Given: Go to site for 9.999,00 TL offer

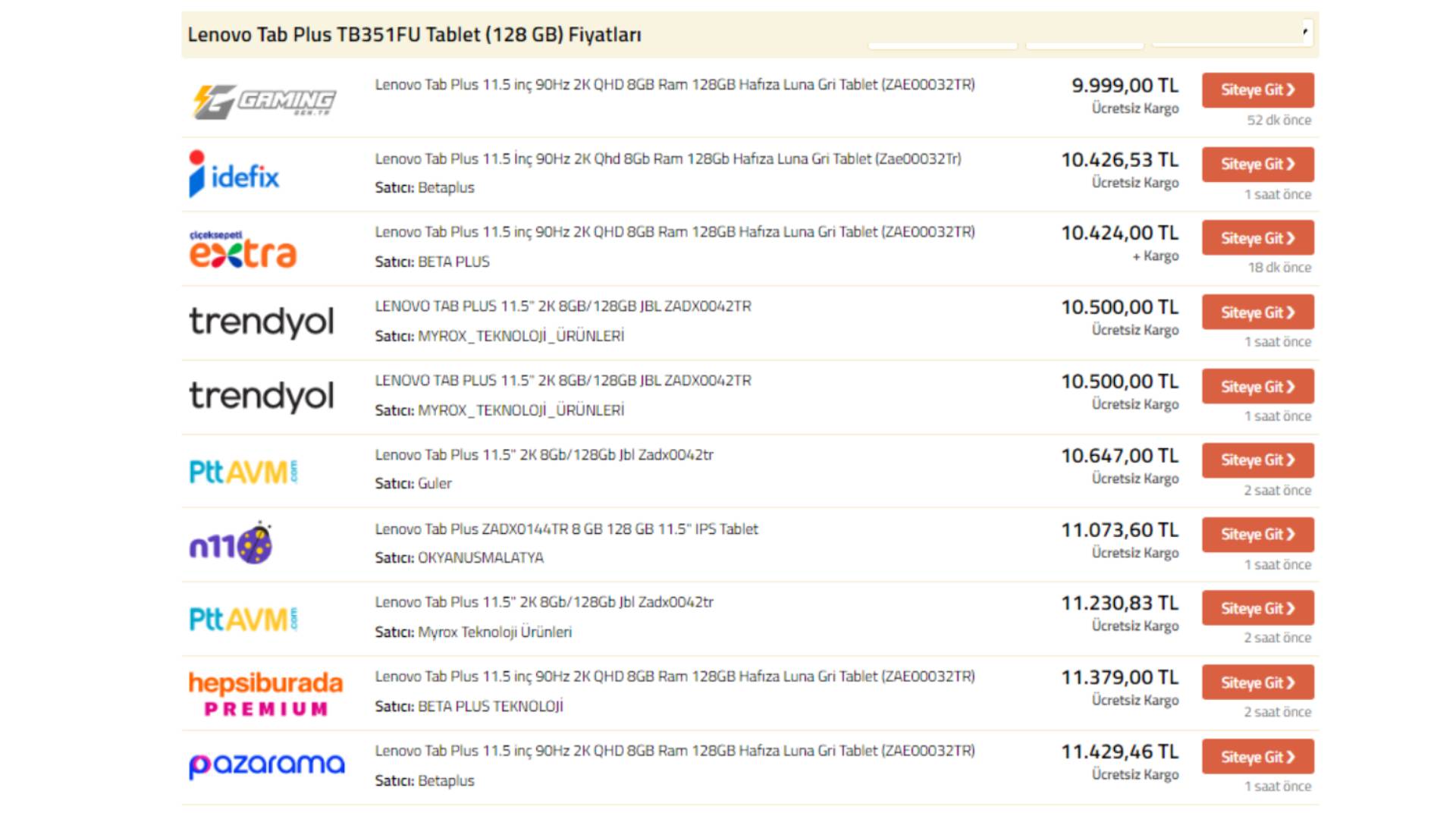Looking at the screenshot, I should [x=1258, y=90].
